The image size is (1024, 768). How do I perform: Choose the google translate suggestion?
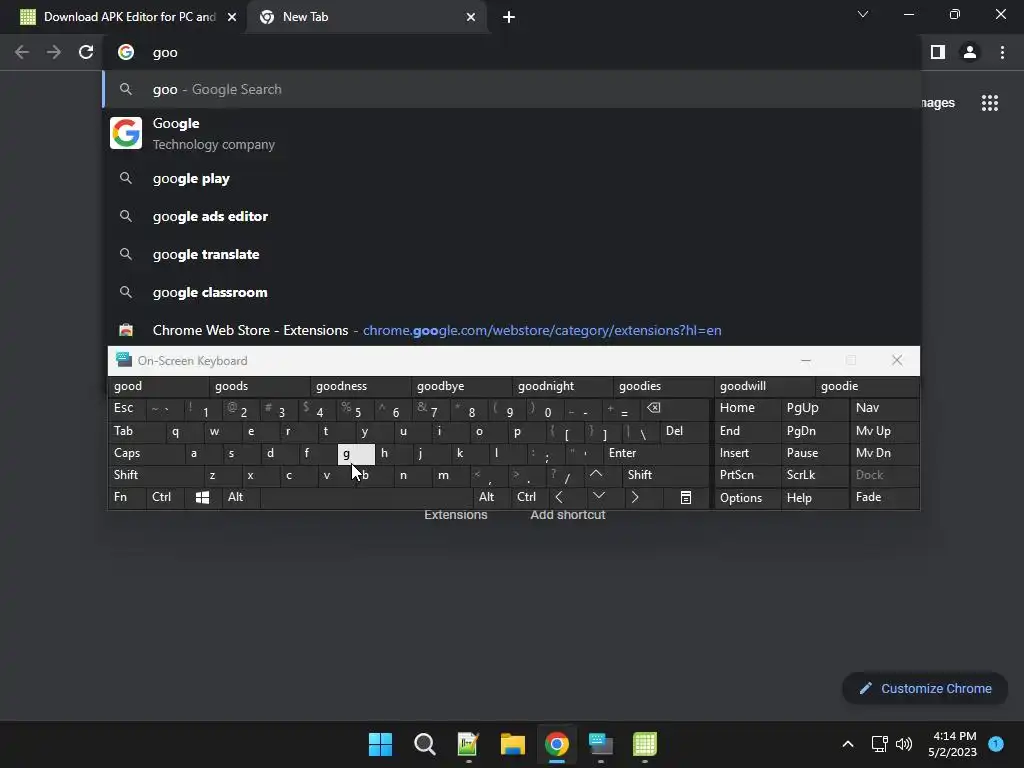[513, 254]
